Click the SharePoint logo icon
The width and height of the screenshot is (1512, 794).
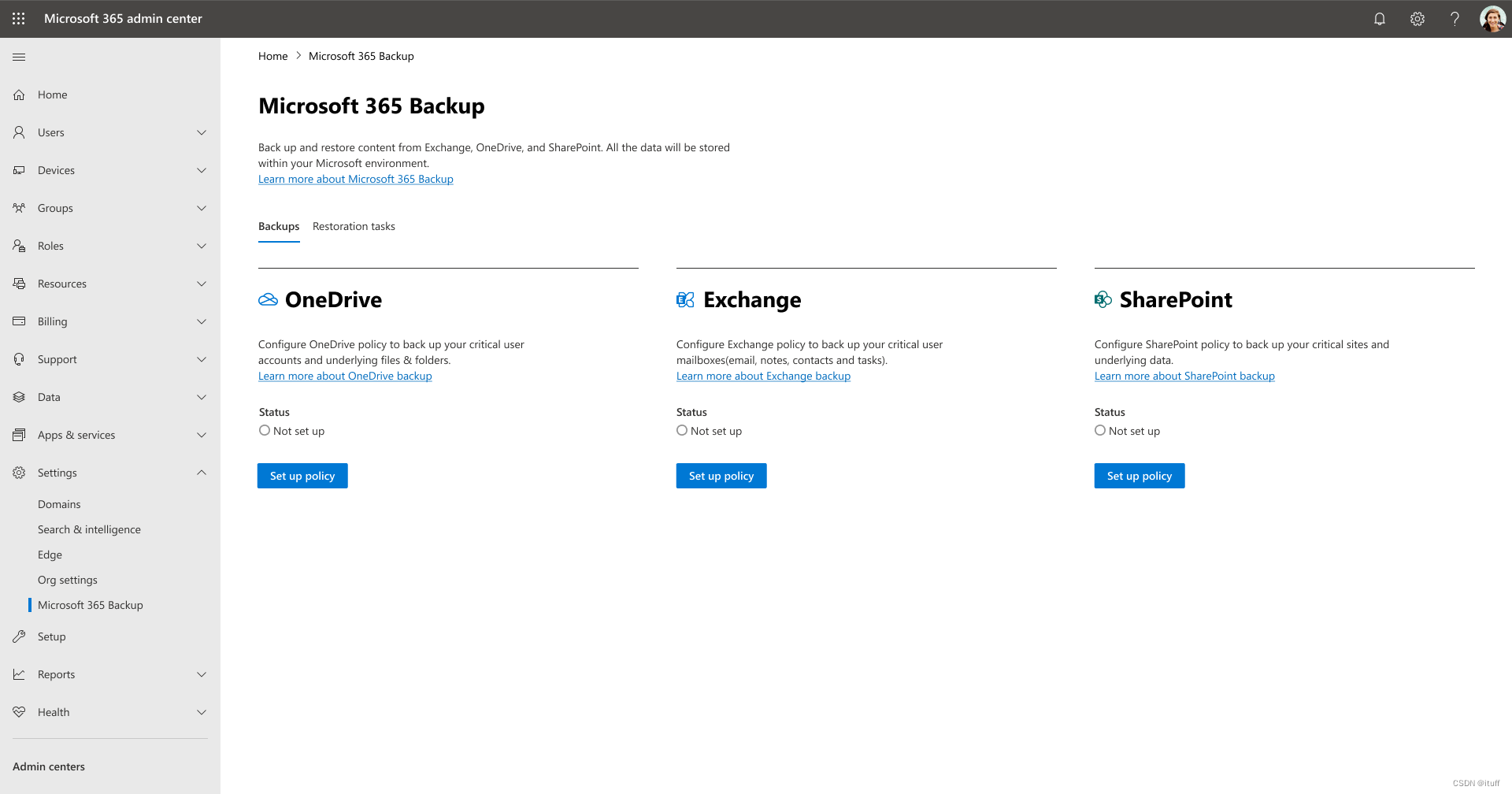1103,299
